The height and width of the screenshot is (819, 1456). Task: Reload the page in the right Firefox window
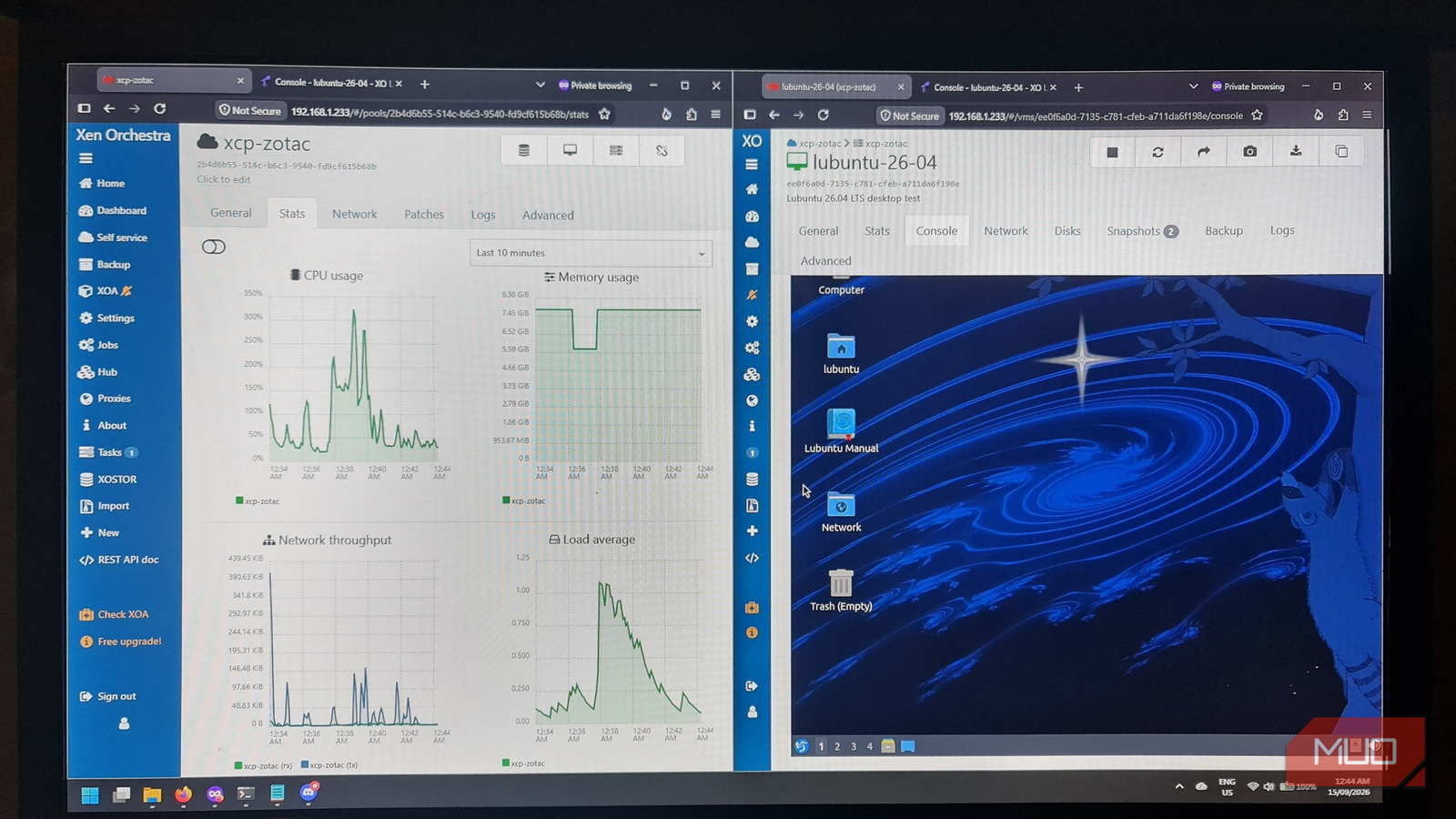pyautogui.click(x=824, y=115)
